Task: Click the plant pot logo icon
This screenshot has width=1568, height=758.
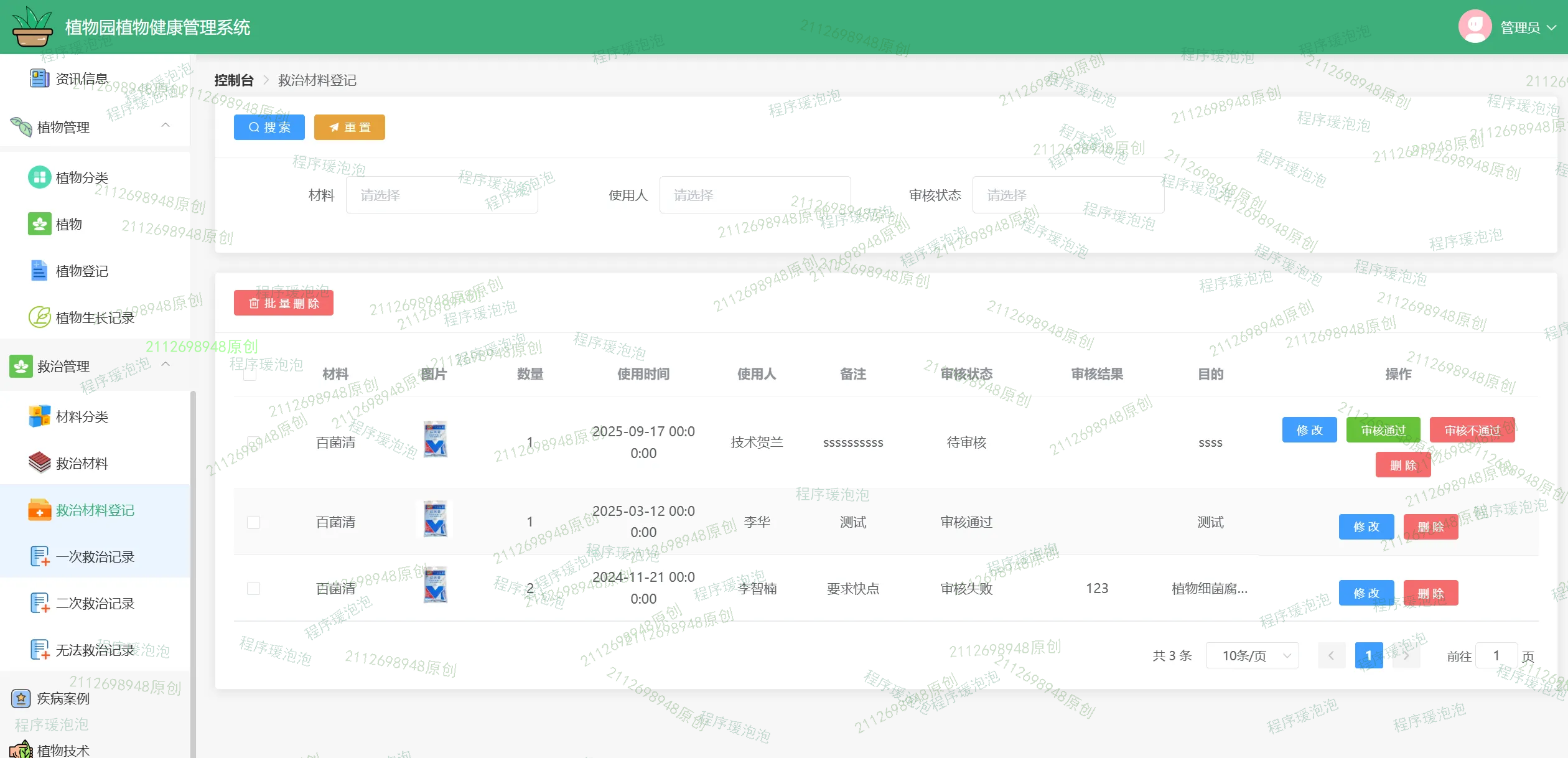Action: (x=32, y=27)
